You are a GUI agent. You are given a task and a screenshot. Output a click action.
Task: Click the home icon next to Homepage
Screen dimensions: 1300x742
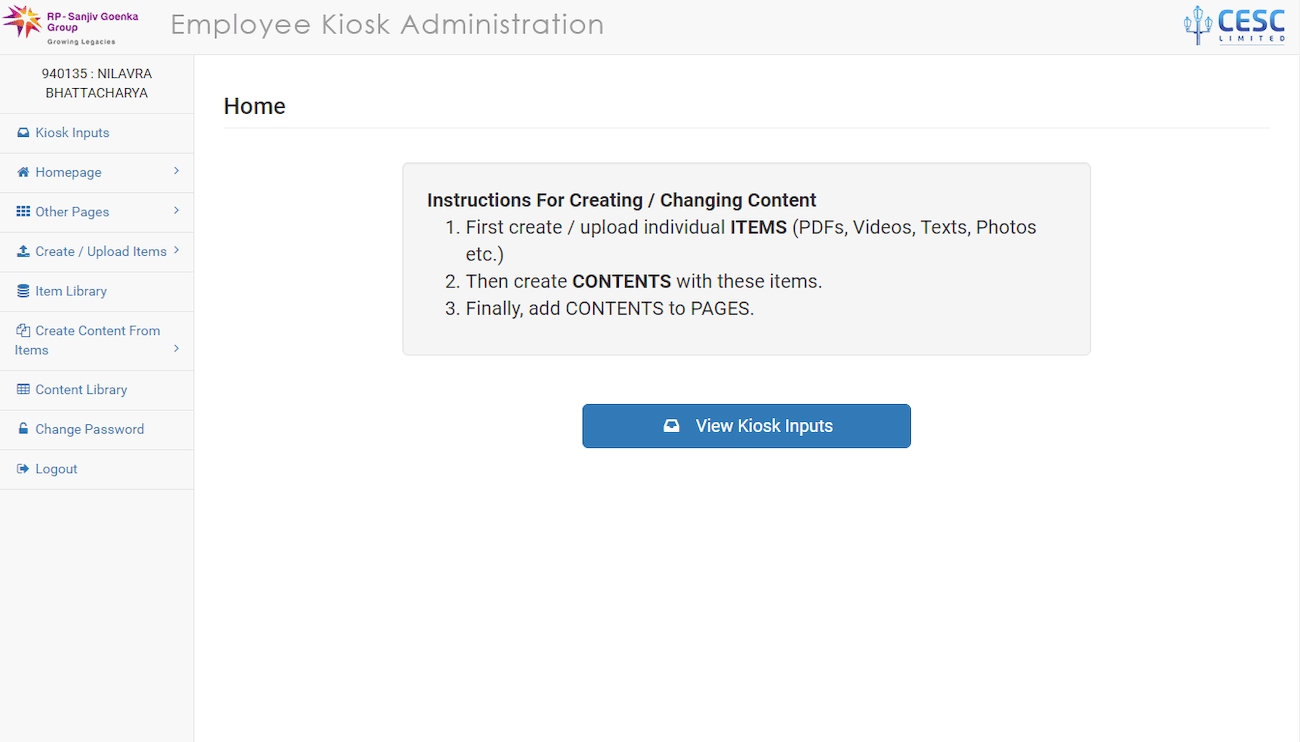(x=23, y=172)
